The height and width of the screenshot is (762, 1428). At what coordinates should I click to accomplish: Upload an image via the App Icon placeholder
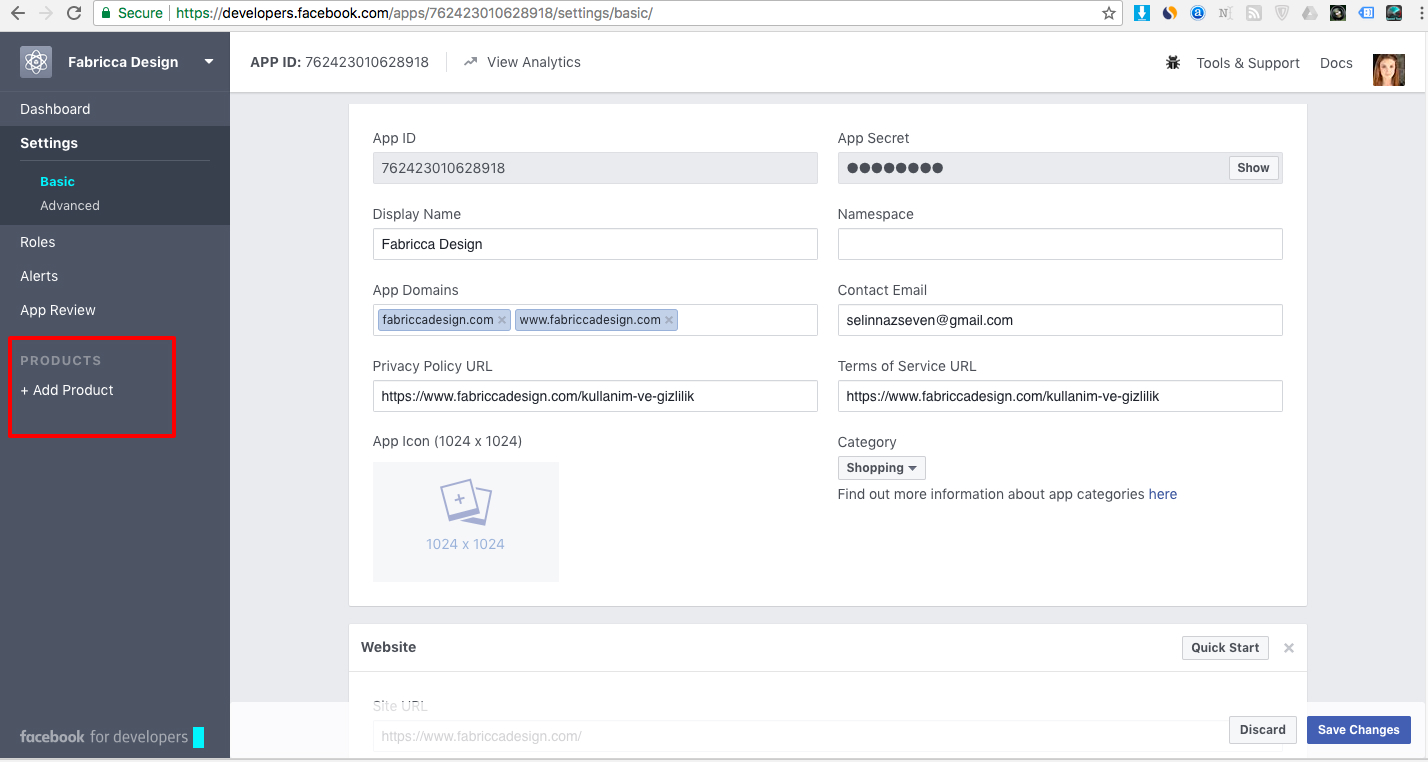click(x=466, y=522)
